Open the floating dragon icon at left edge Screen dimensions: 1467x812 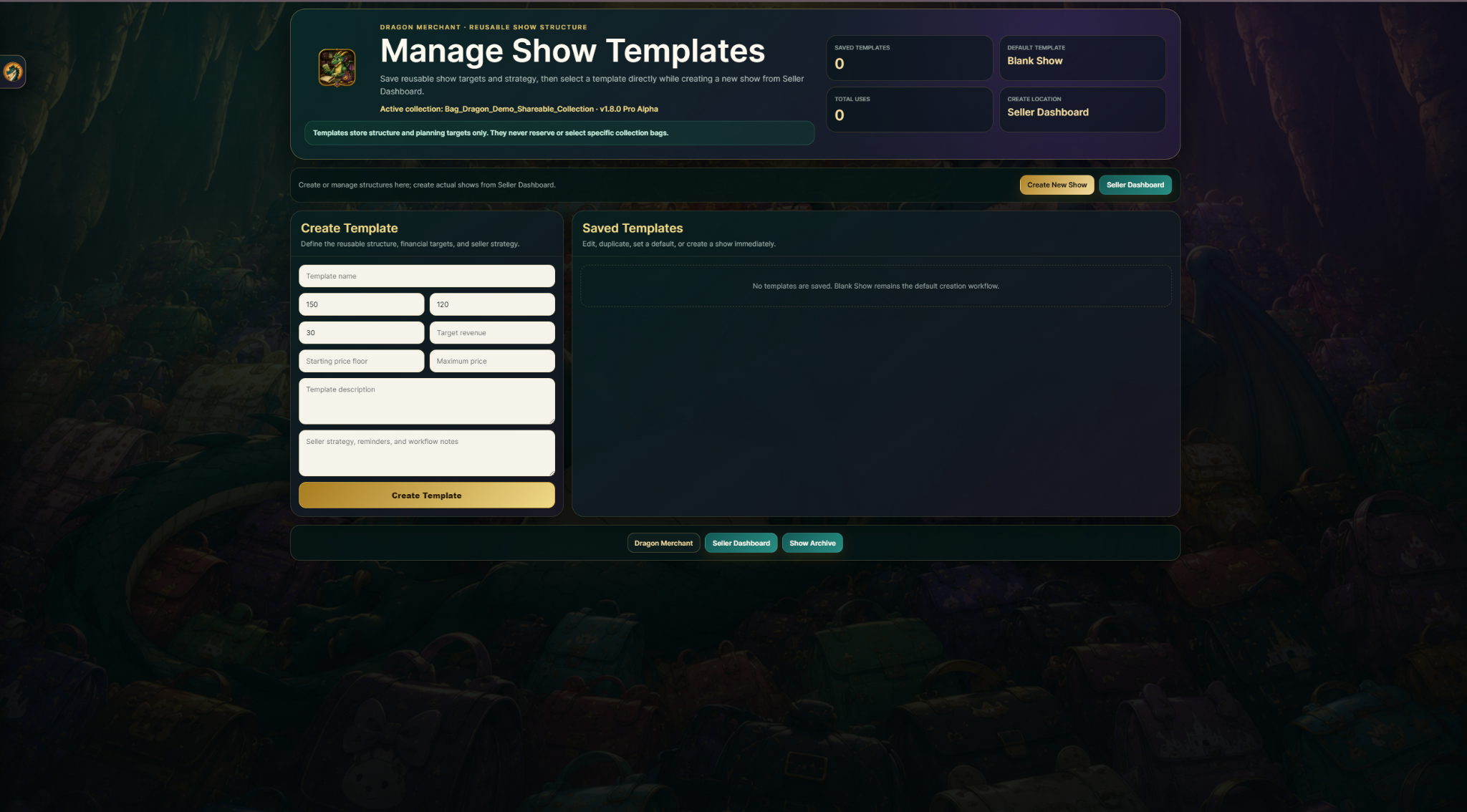(x=13, y=72)
